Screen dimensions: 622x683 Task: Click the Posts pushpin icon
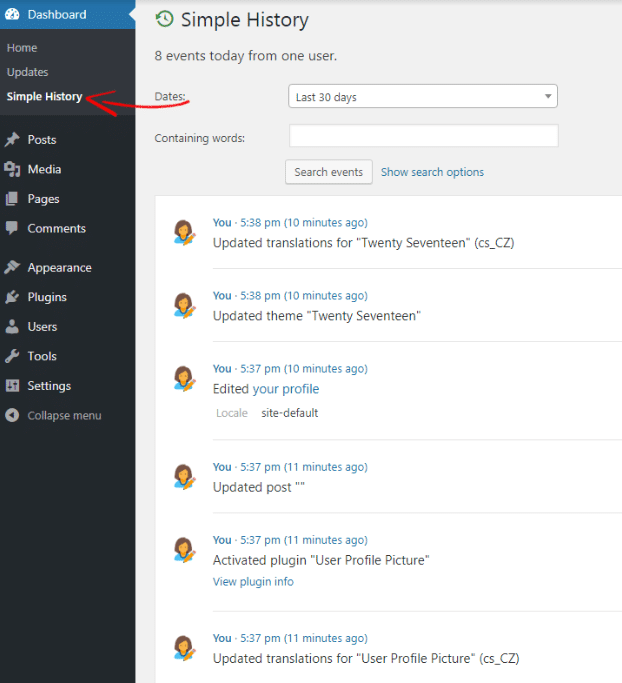coord(12,140)
